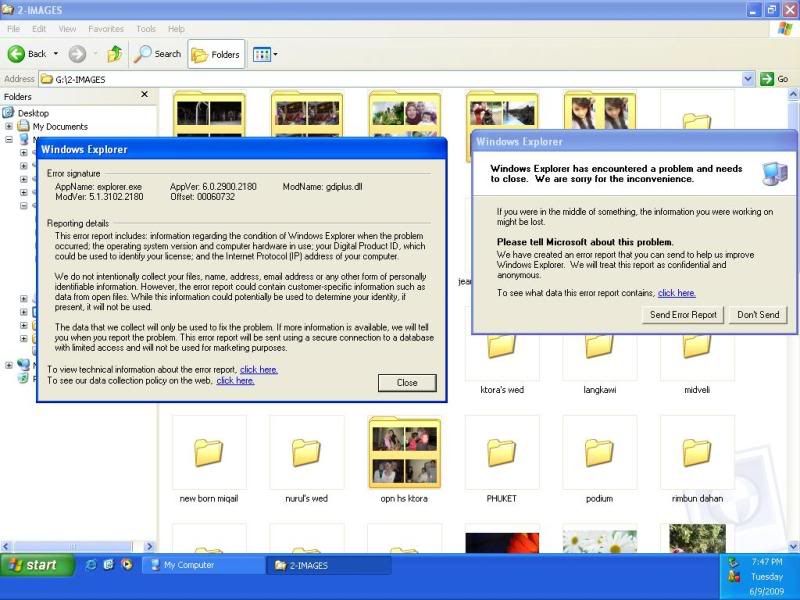This screenshot has height=600, width=800.
Task: Toggle the Folders pane toolbar button
Action: 216,54
